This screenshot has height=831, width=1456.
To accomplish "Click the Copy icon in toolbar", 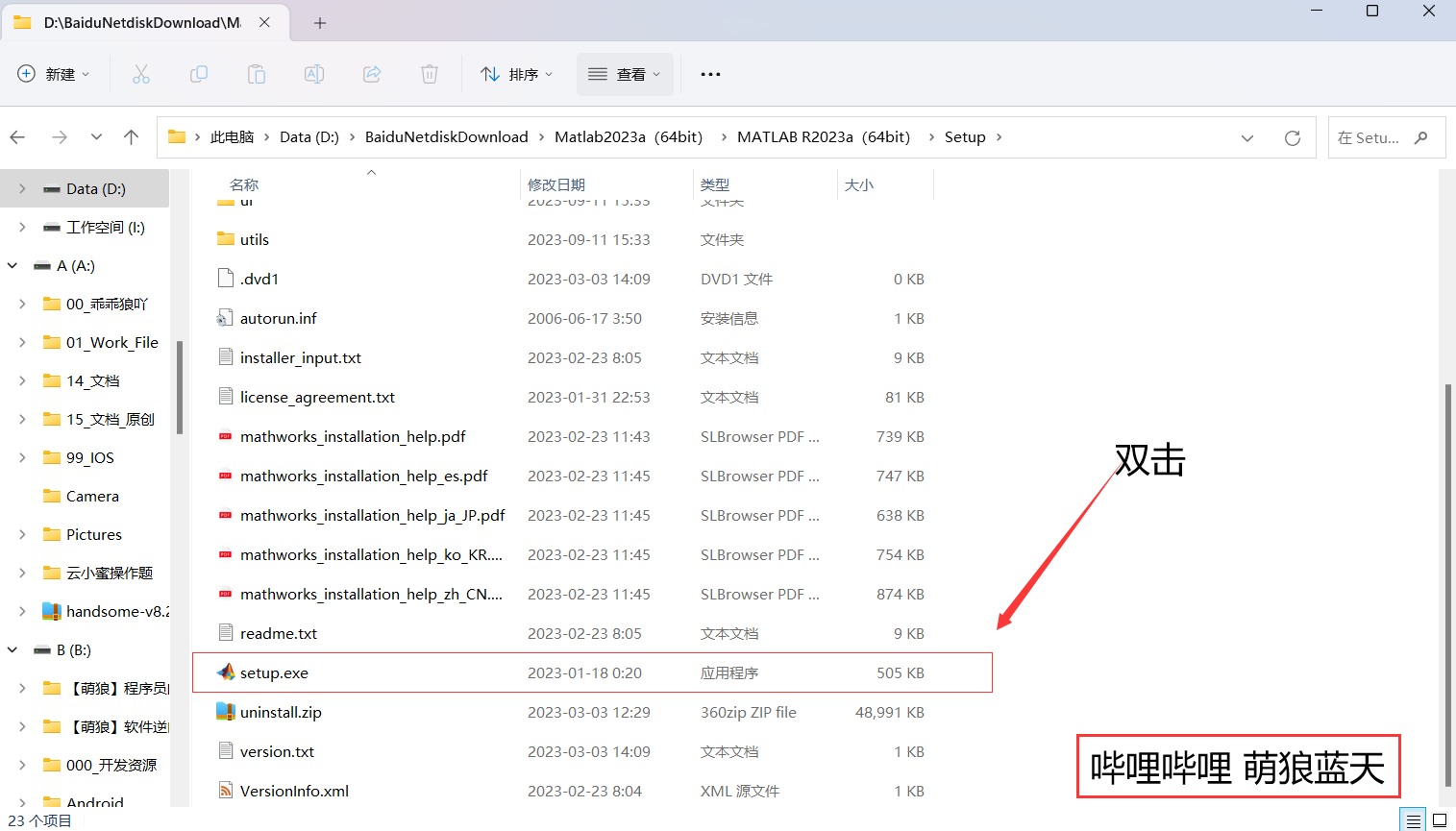I will (x=199, y=74).
